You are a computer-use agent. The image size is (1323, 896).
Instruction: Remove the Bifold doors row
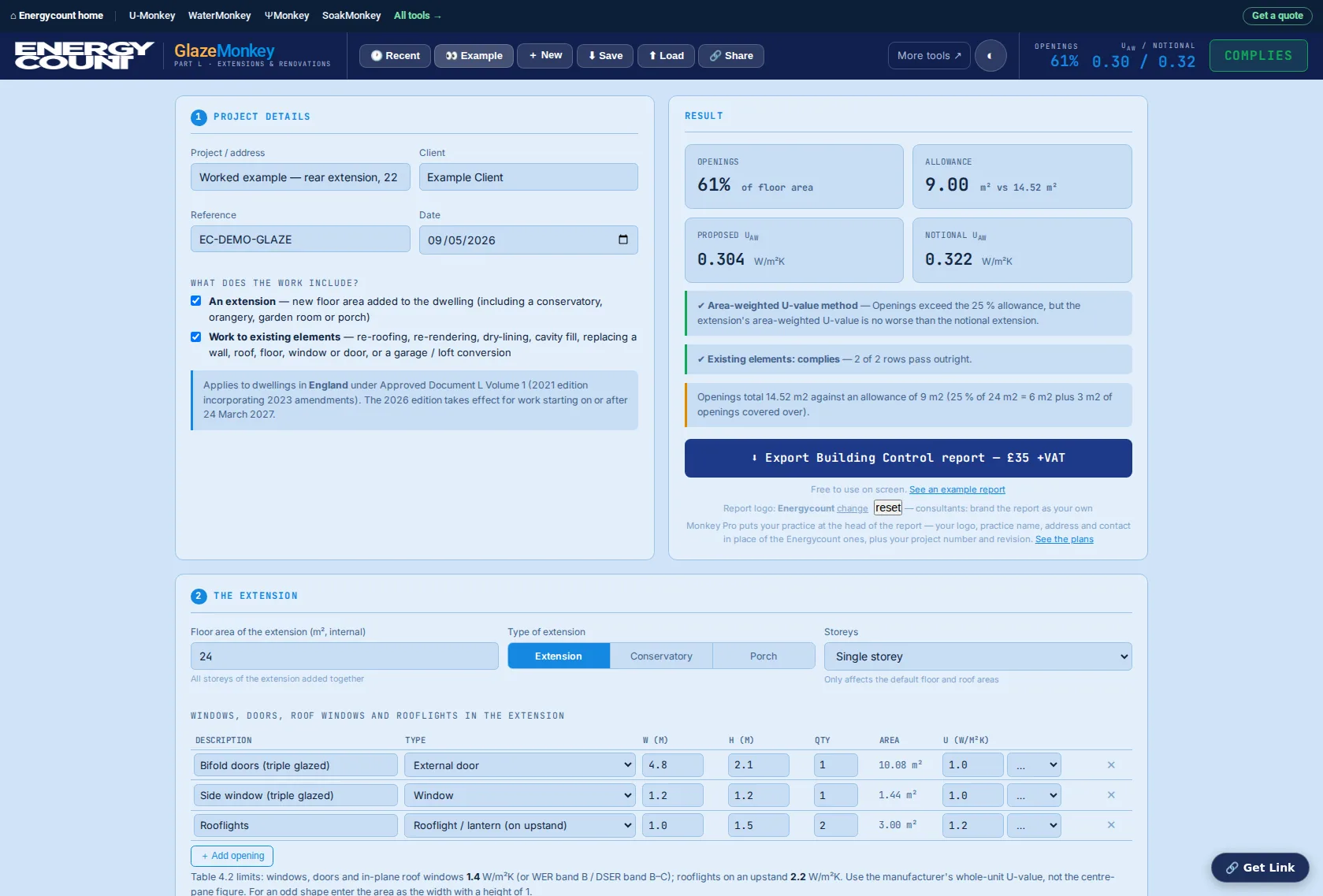pyautogui.click(x=1111, y=765)
